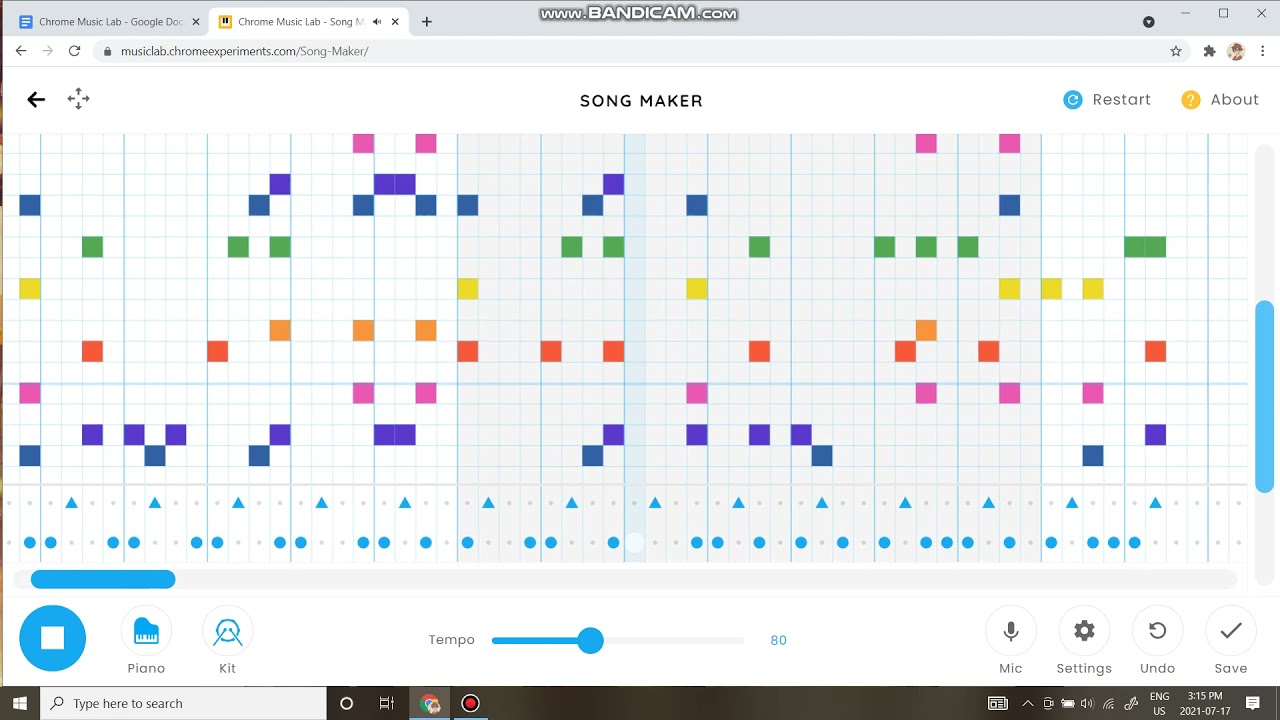
Task: Toggle the last triangle beat on the right
Action: [x=1155, y=502]
